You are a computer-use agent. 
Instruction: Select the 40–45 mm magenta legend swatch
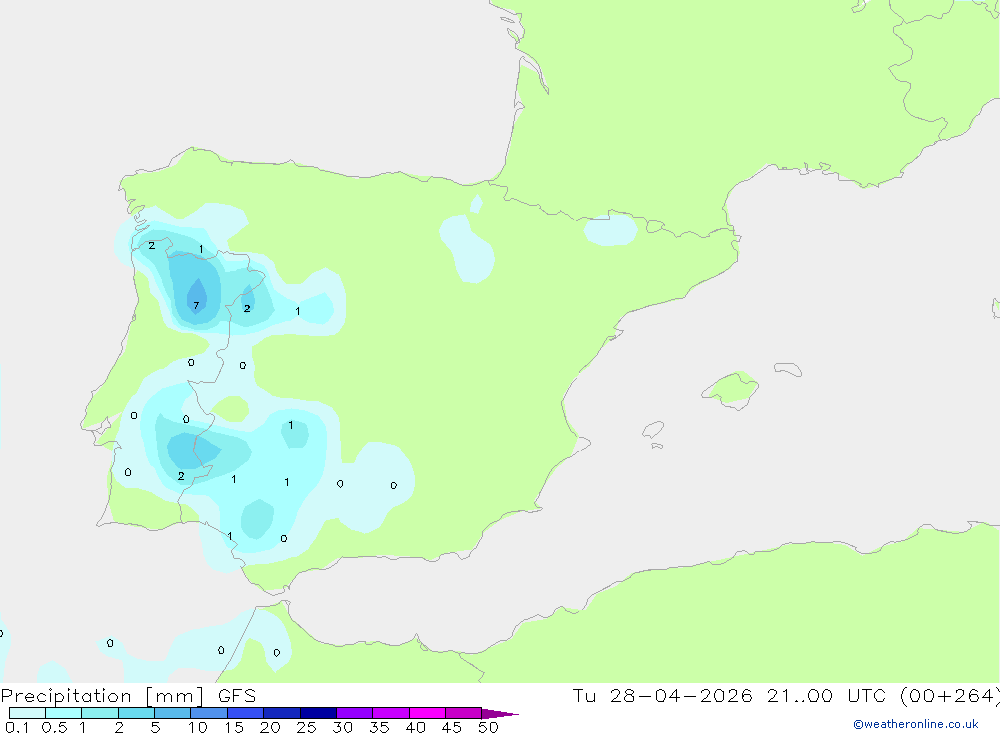[x=427, y=713]
